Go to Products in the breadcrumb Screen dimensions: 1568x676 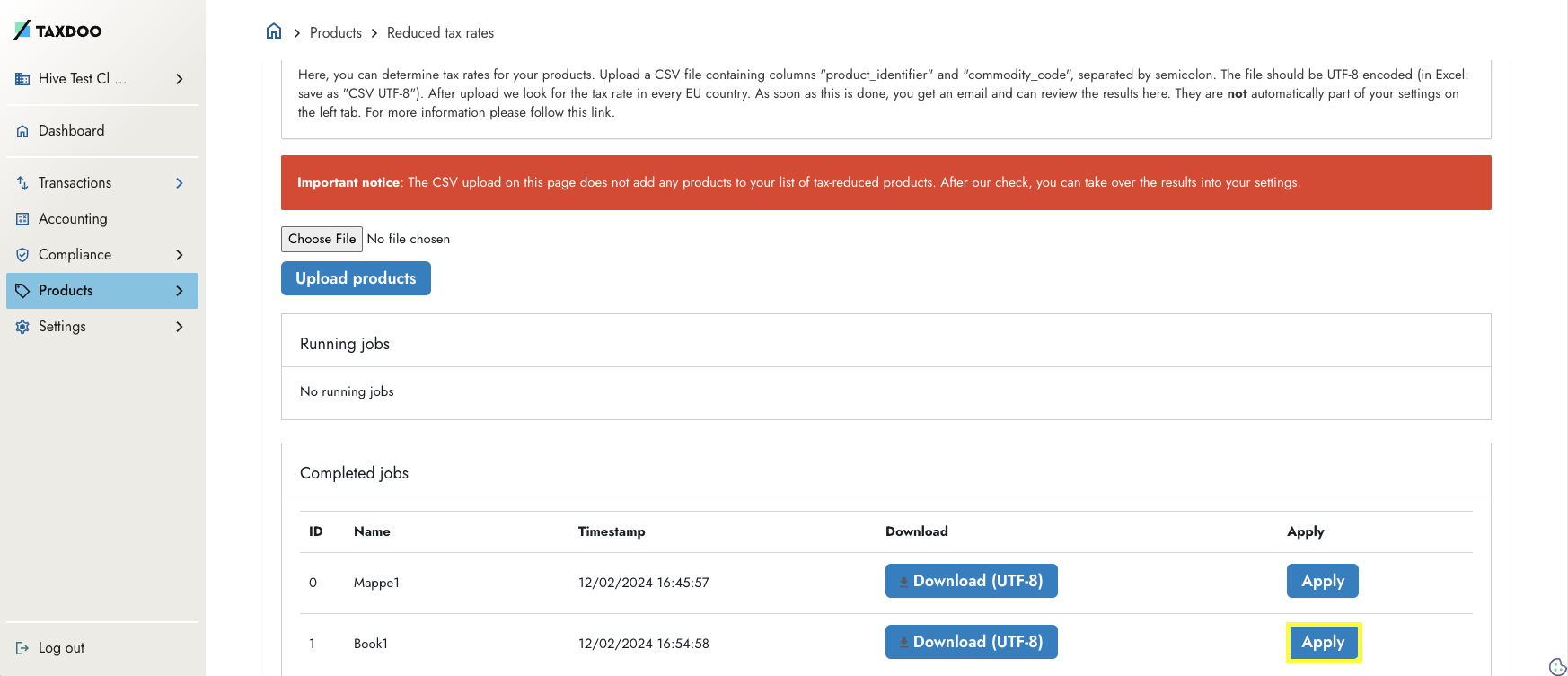coord(336,32)
